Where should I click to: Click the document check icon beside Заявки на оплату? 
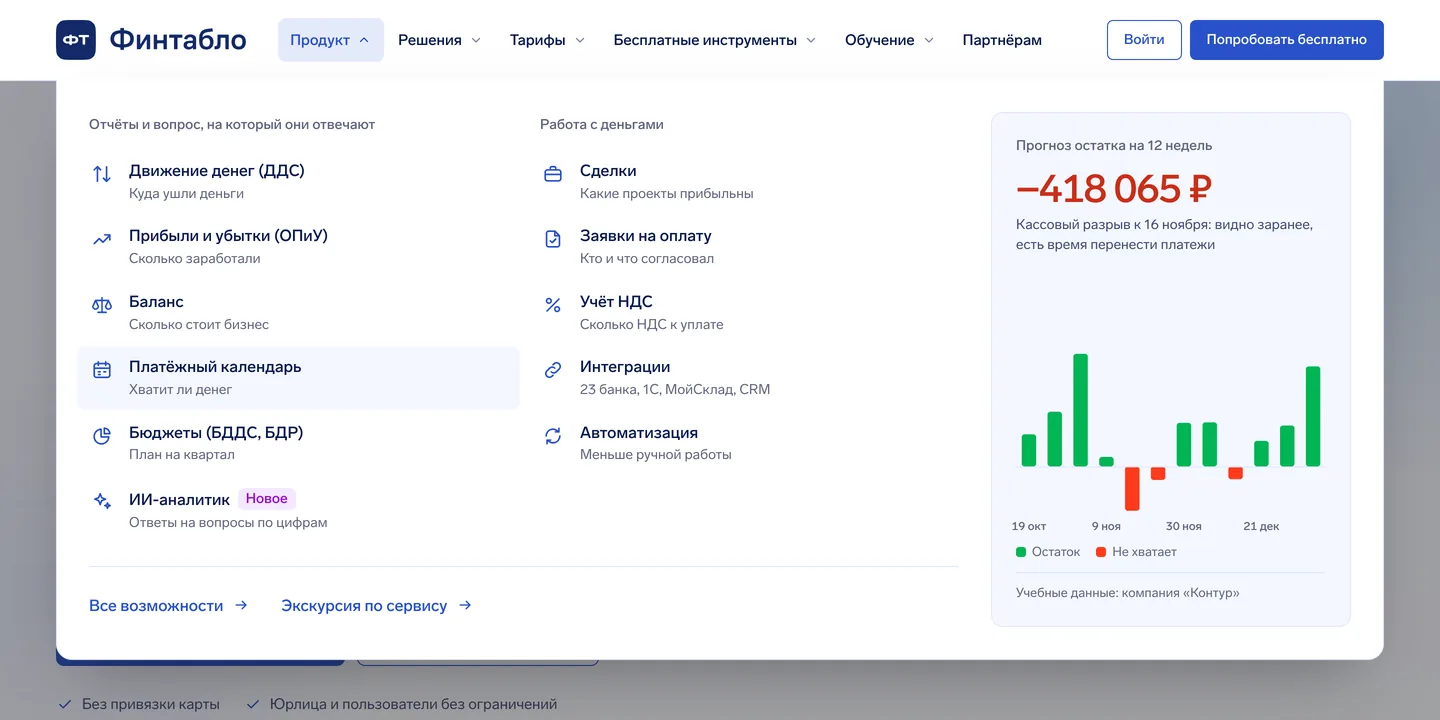point(553,240)
